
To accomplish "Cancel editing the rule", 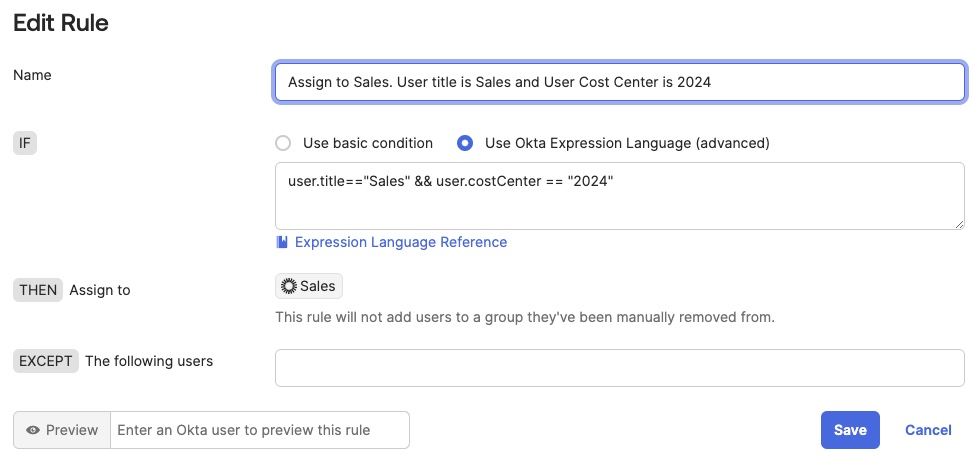I will click(x=927, y=430).
